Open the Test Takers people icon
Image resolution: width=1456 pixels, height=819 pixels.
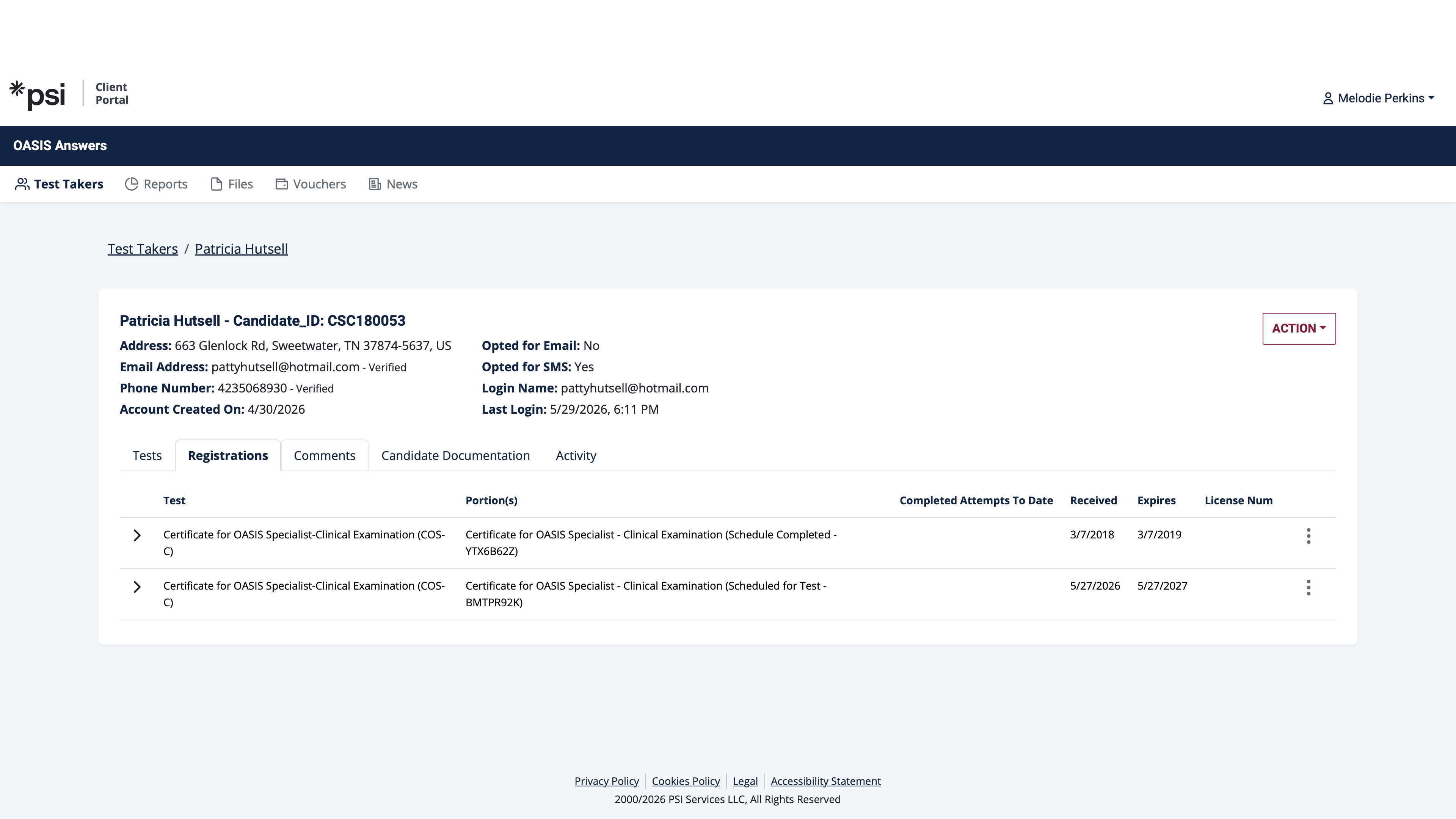tap(22, 184)
